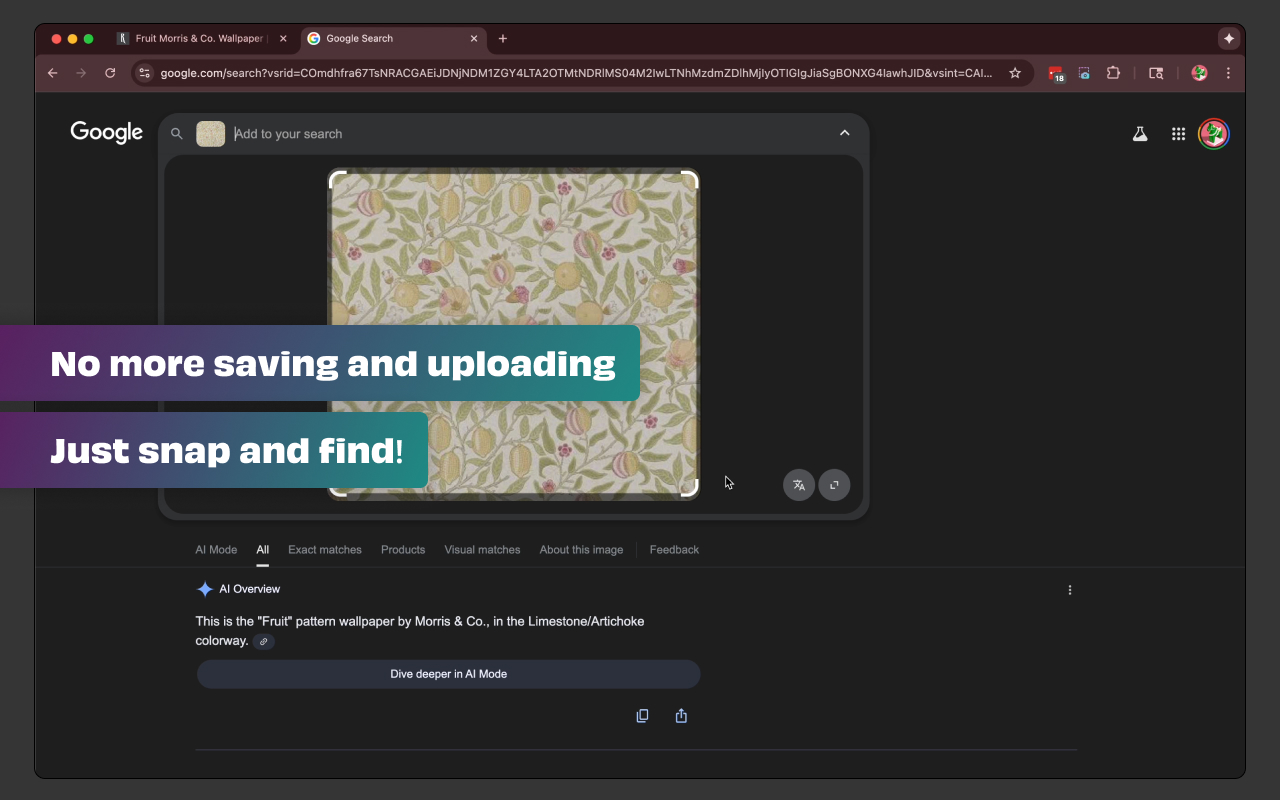Select the Google Search browser tab
Screen dimensions: 1280x800
click(x=395, y=38)
